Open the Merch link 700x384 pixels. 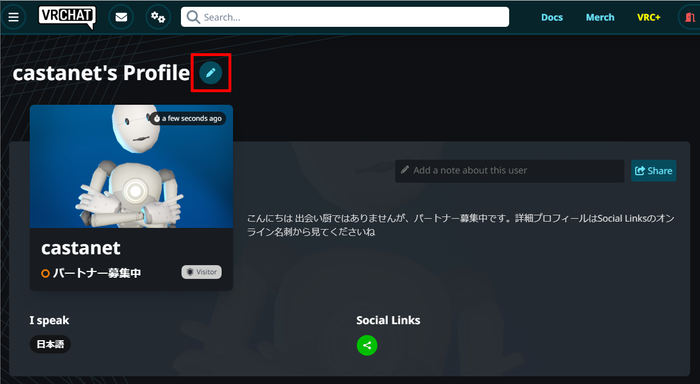[x=600, y=17]
